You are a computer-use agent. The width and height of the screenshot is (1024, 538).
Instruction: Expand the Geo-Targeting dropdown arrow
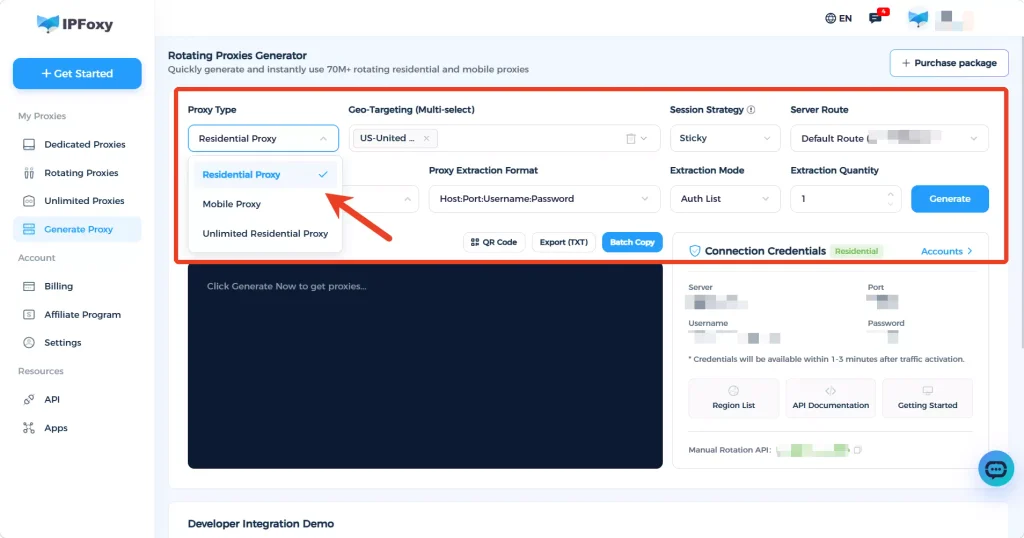pos(644,138)
